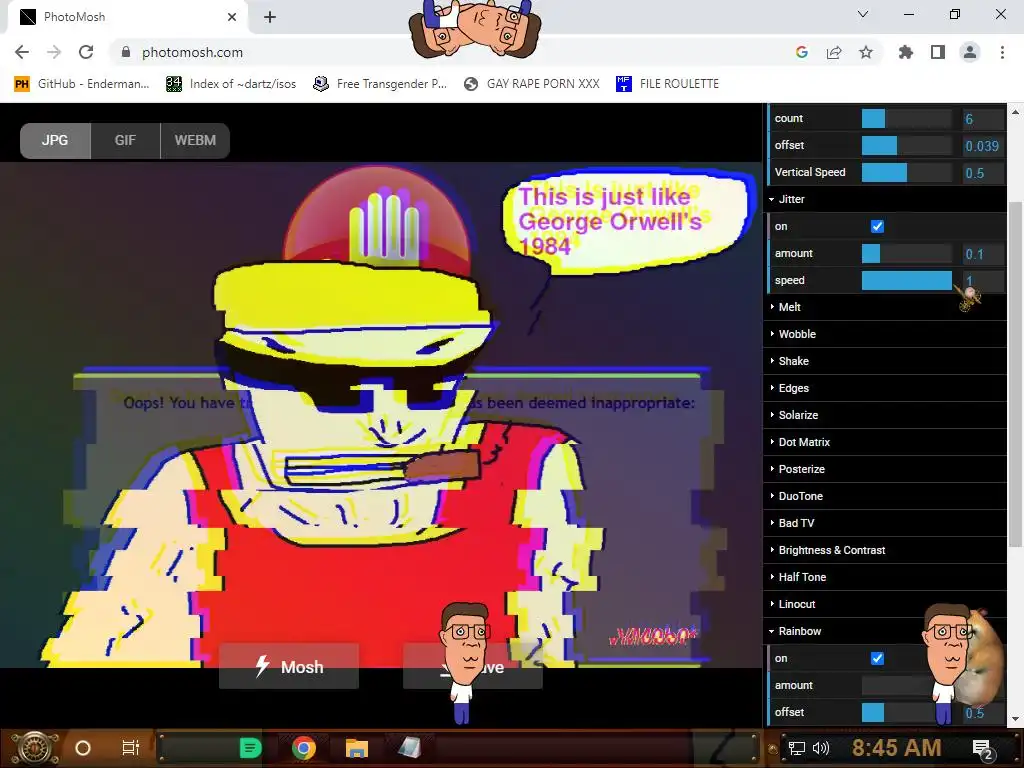This screenshot has height=768, width=1024.
Task: Adjust the Jitter amount slider
Action: coord(906,253)
